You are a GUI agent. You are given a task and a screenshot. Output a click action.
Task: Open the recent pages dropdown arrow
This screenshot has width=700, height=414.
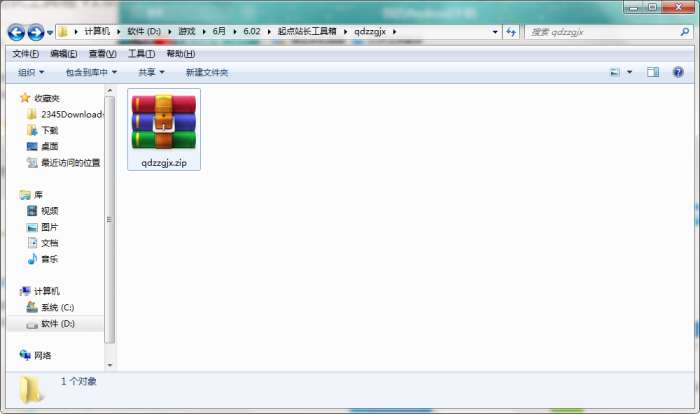tap(50, 33)
